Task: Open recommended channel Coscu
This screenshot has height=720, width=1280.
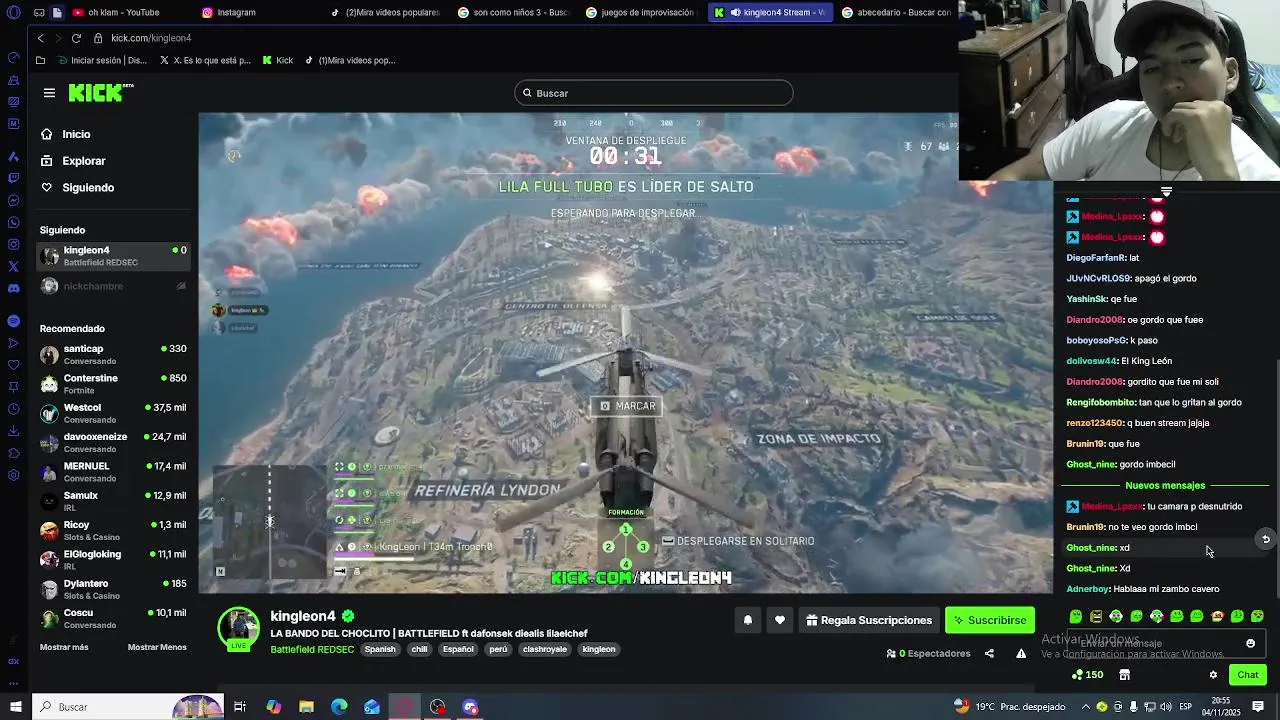Action: [112, 618]
